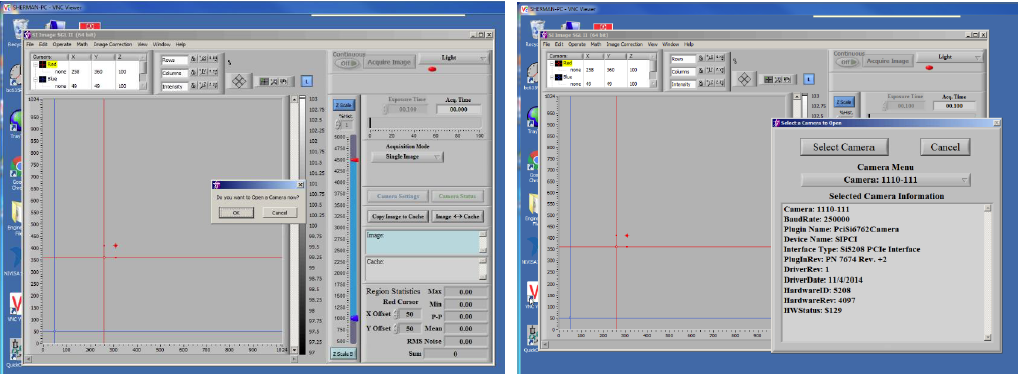This screenshot has height=374, width=1018.
Task: Click camera information list scrollbar down arrow
Action: click(x=987, y=337)
